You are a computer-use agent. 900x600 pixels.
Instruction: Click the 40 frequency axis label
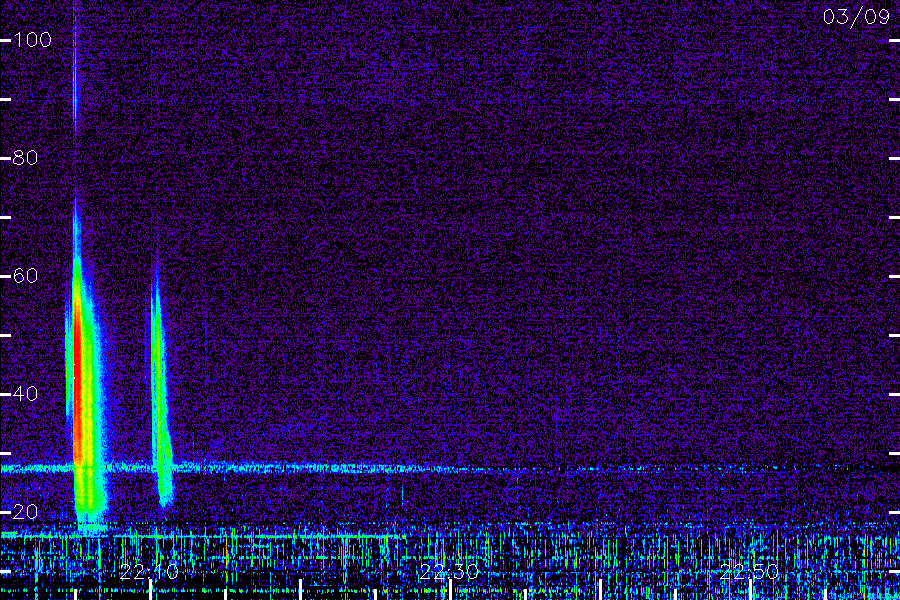coord(25,394)
